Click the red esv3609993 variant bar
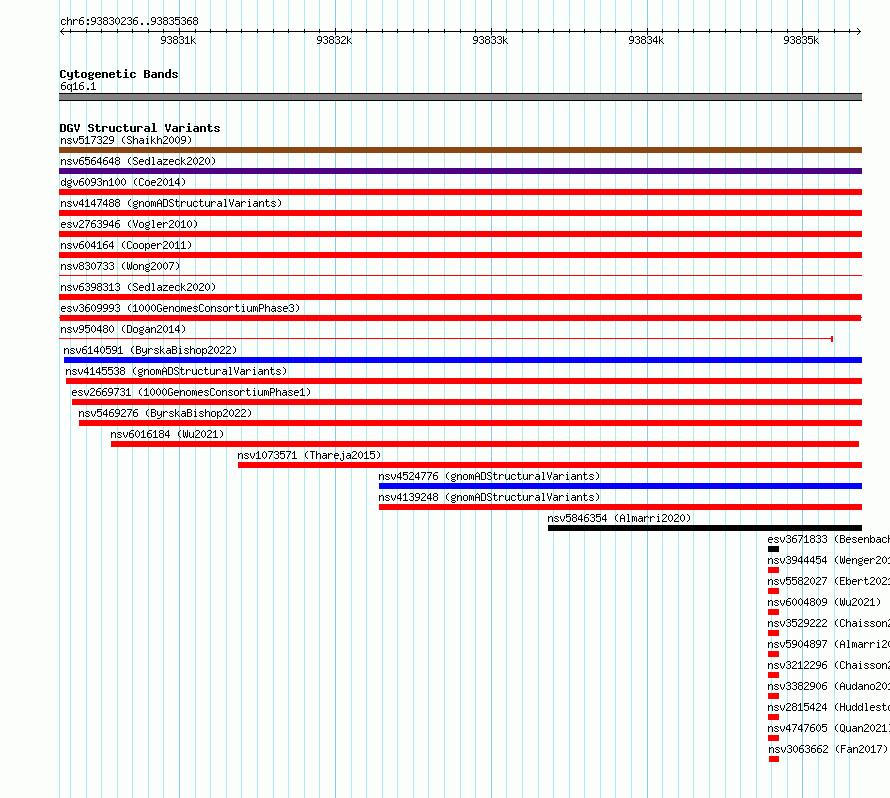 click(460, 318)
